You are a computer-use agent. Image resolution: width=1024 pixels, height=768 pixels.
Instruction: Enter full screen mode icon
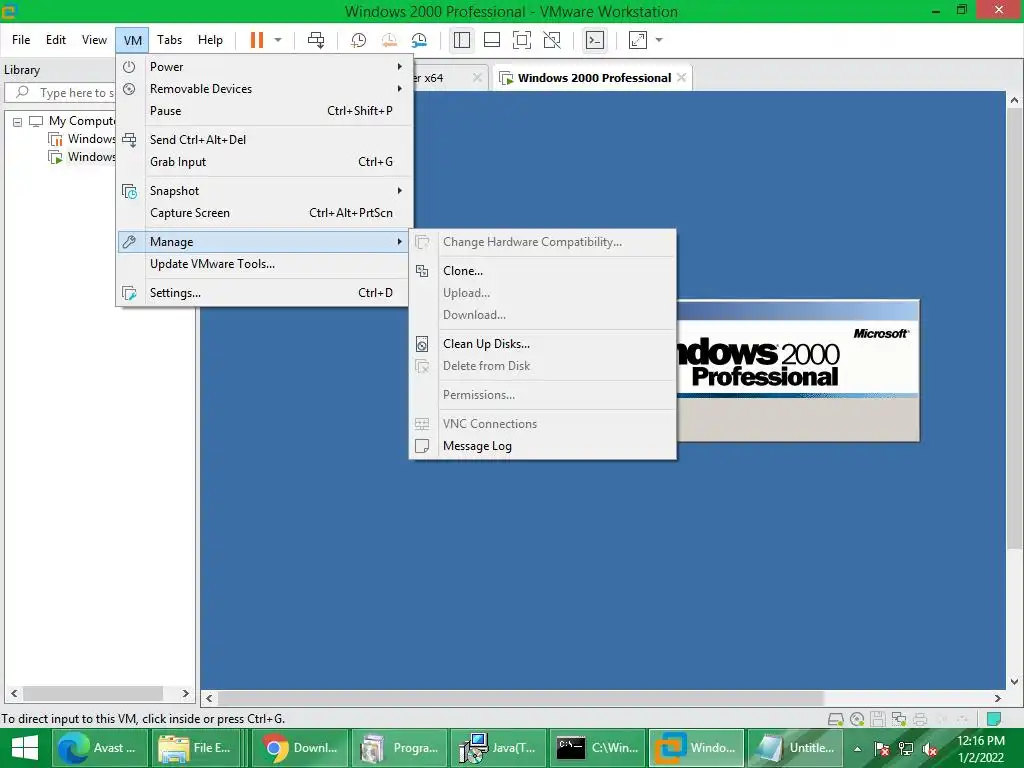(522, 40)
